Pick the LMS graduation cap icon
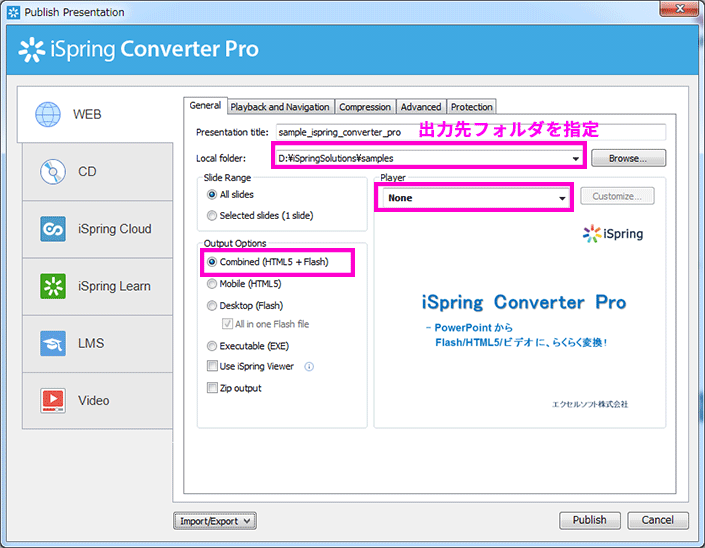 pyautogui.click(x=53, y=343)
